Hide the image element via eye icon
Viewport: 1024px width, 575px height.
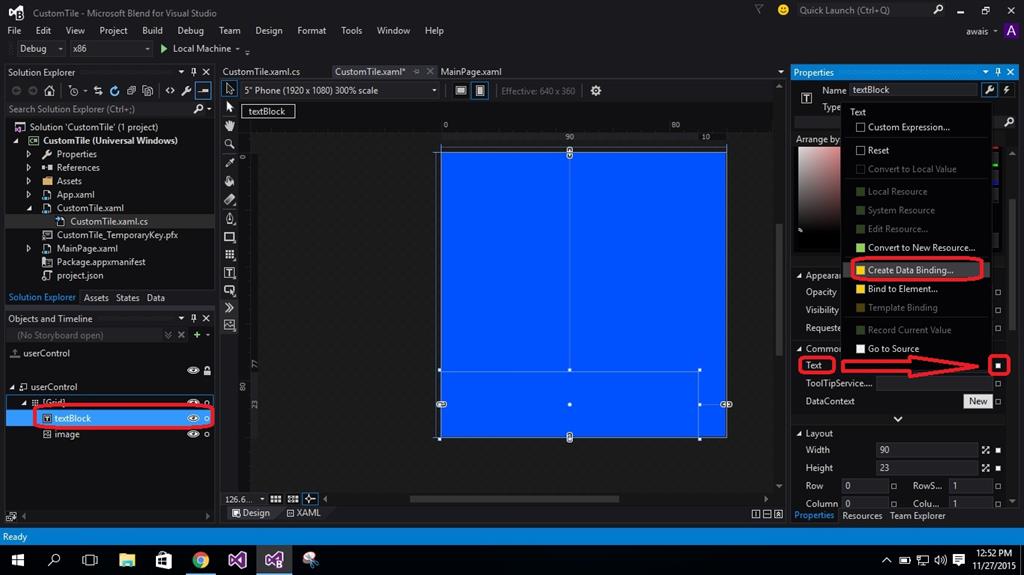tap(193, 435)
